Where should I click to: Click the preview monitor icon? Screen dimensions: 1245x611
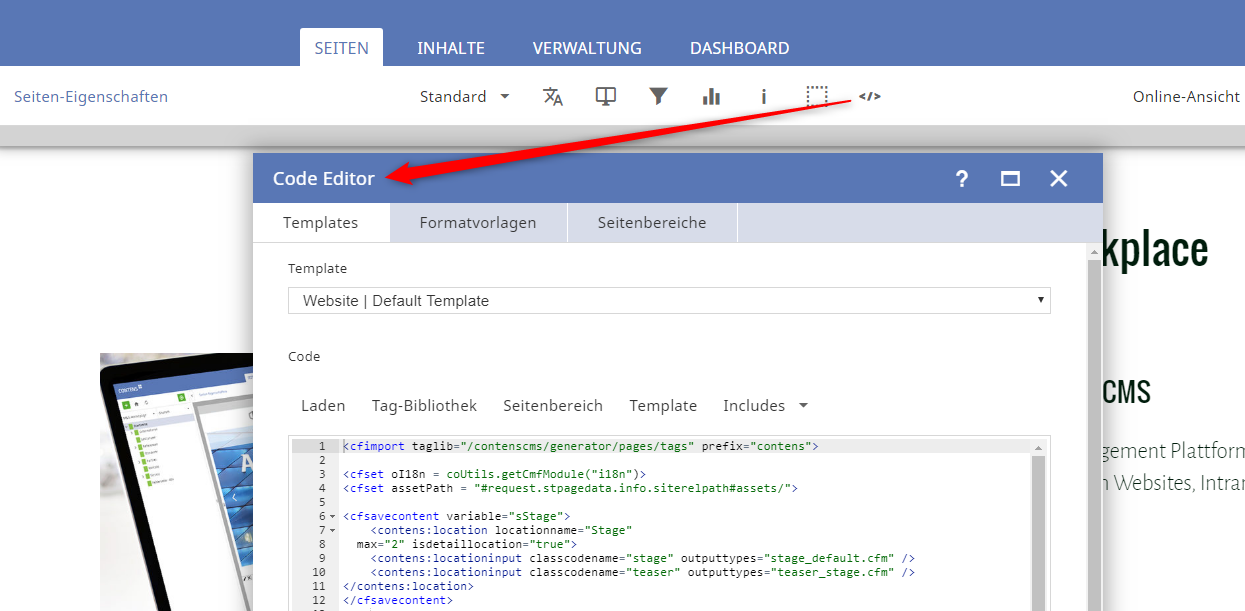click(605, 97)
